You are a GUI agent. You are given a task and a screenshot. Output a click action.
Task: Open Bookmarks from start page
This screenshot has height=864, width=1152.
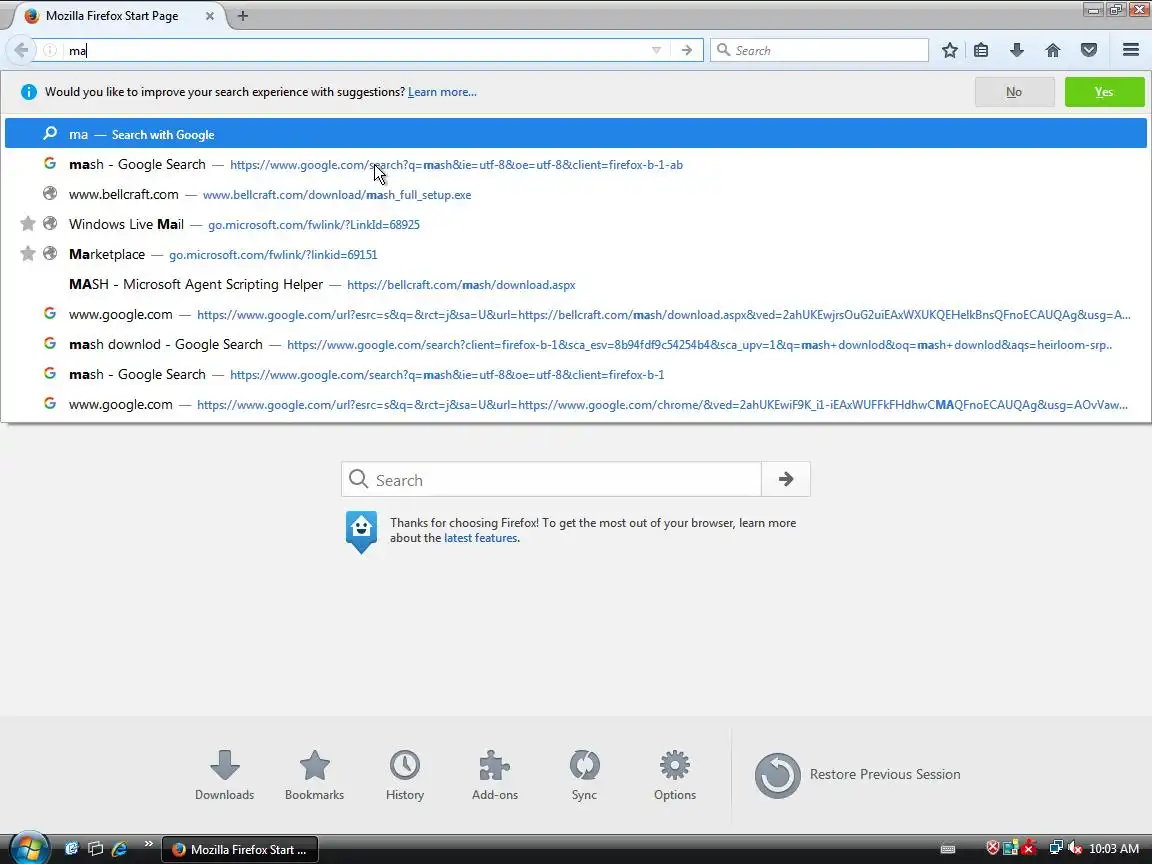[314, 775]
